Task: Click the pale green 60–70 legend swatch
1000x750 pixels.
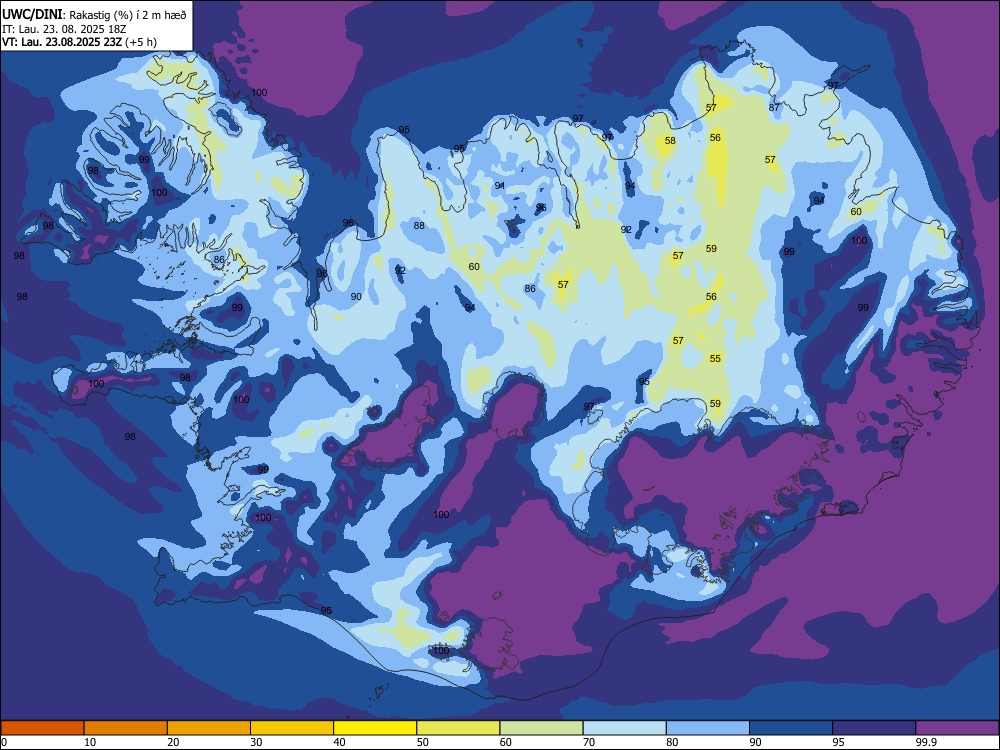Action: 541,727
